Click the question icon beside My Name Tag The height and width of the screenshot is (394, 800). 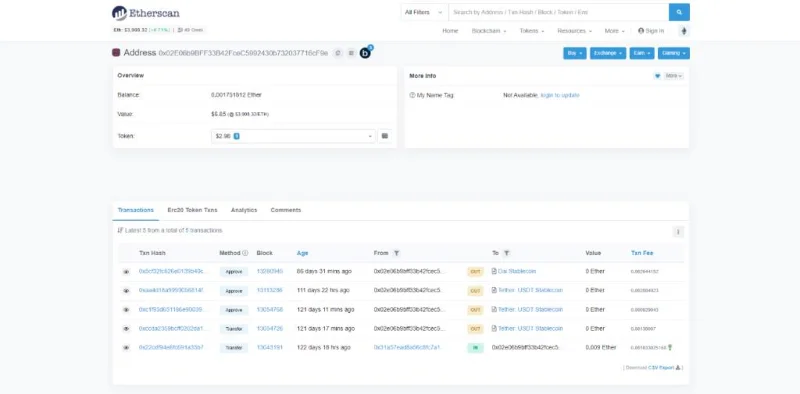(412, 95)
